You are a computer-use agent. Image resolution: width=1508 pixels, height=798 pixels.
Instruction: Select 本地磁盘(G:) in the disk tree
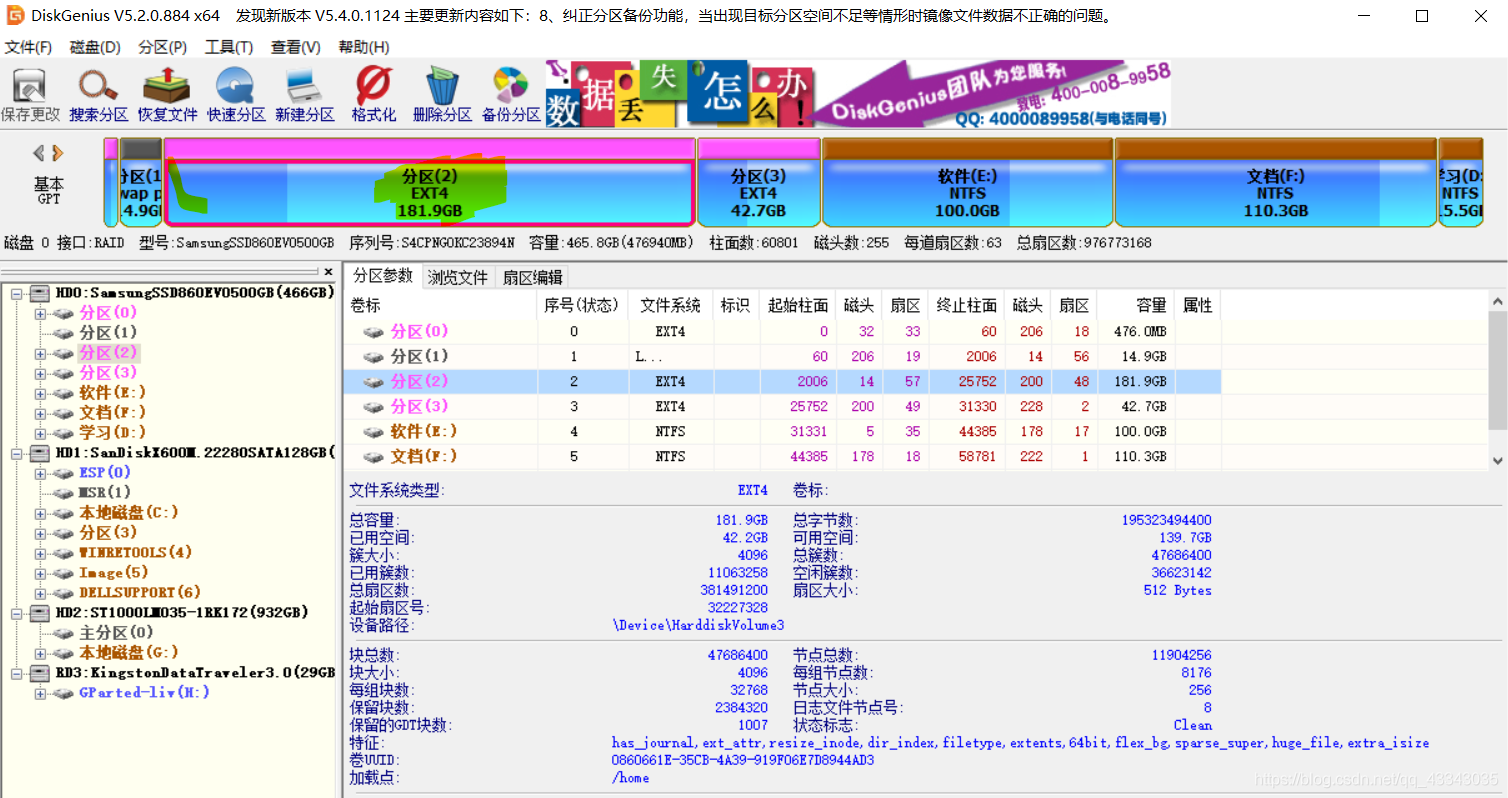[129, 652]
